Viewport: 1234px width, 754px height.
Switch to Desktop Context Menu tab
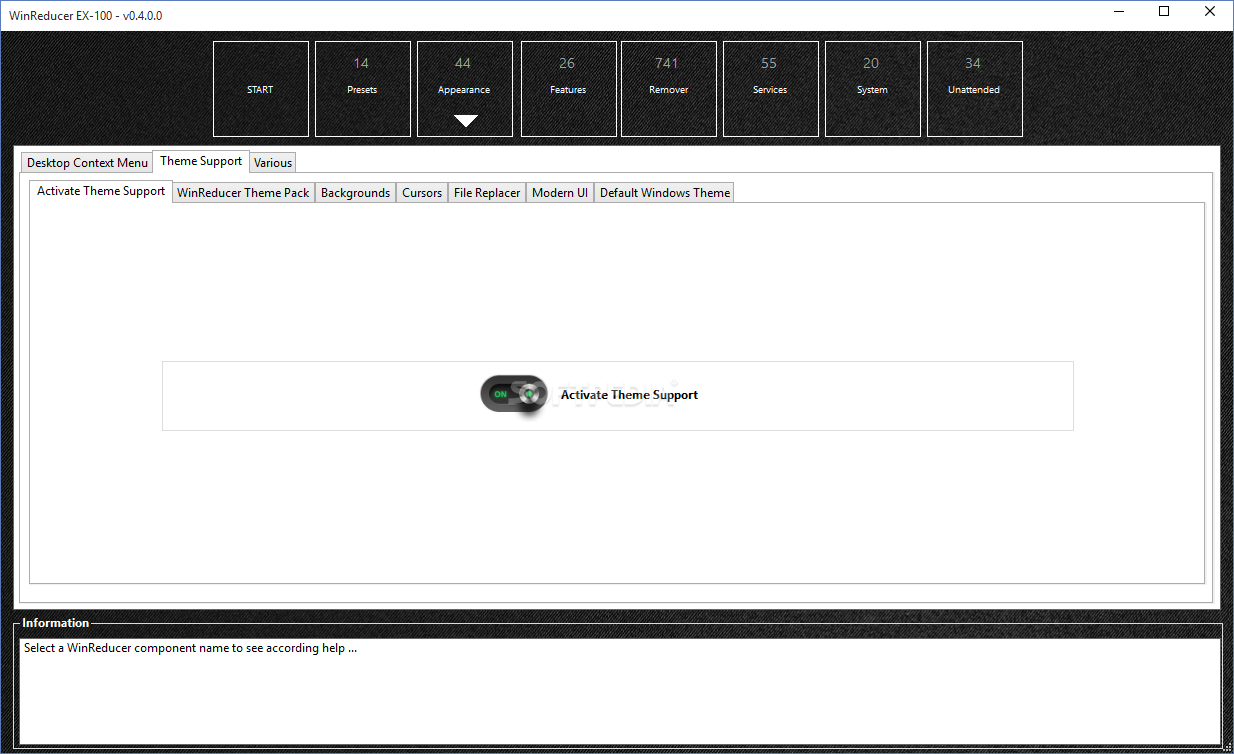(87, 163)
